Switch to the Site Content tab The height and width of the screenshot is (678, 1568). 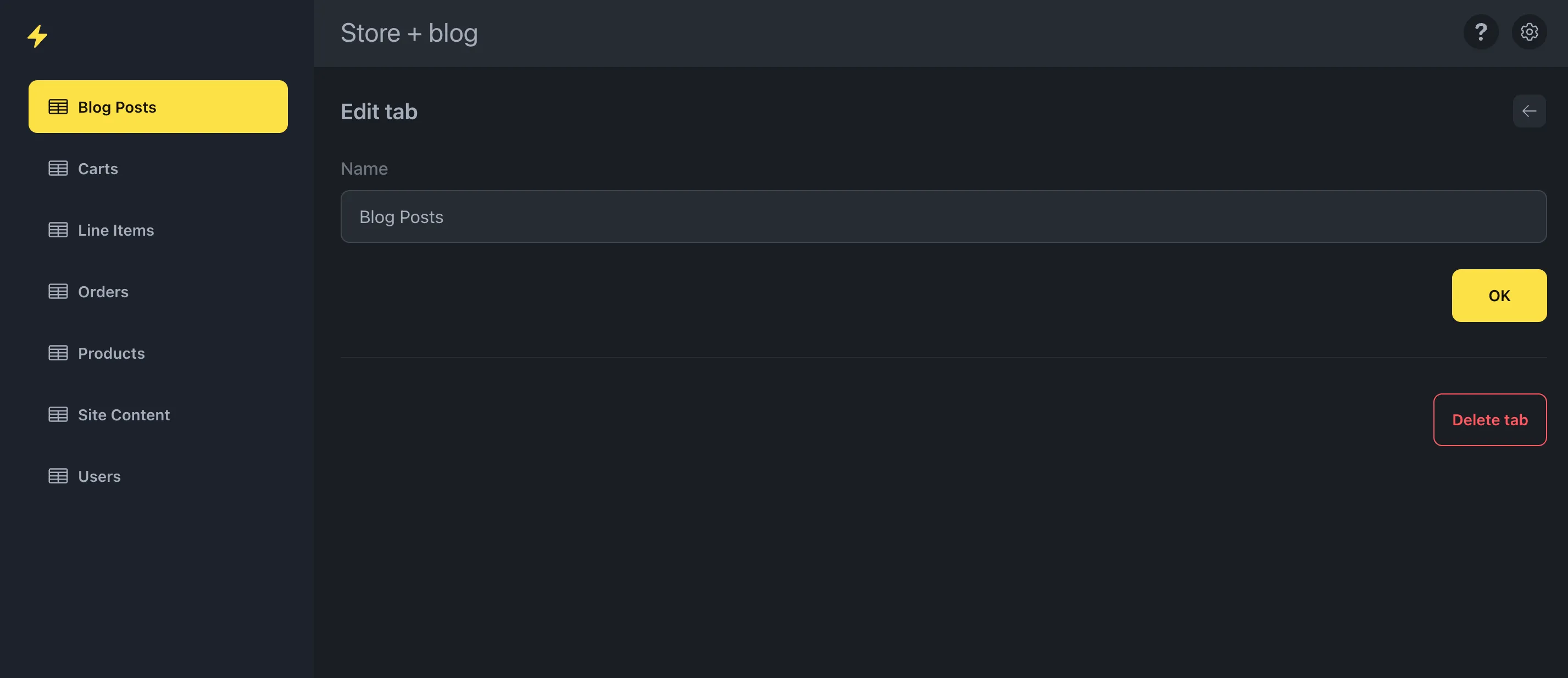click(x=124, y=414)
